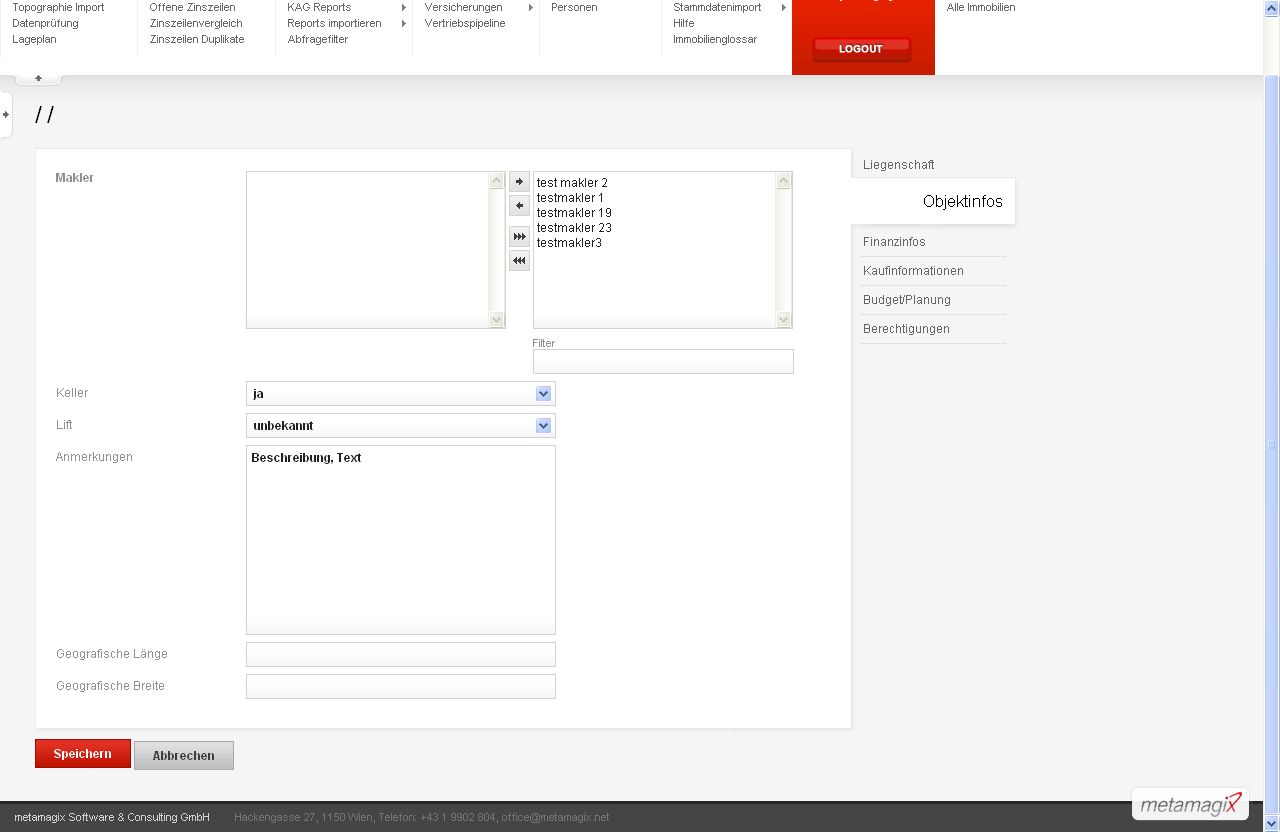The height and width of the screenshot is (832, 1280).
Task: Open the Berechtigungen tab
Action: pyautogui.click(x=906, y=329)
